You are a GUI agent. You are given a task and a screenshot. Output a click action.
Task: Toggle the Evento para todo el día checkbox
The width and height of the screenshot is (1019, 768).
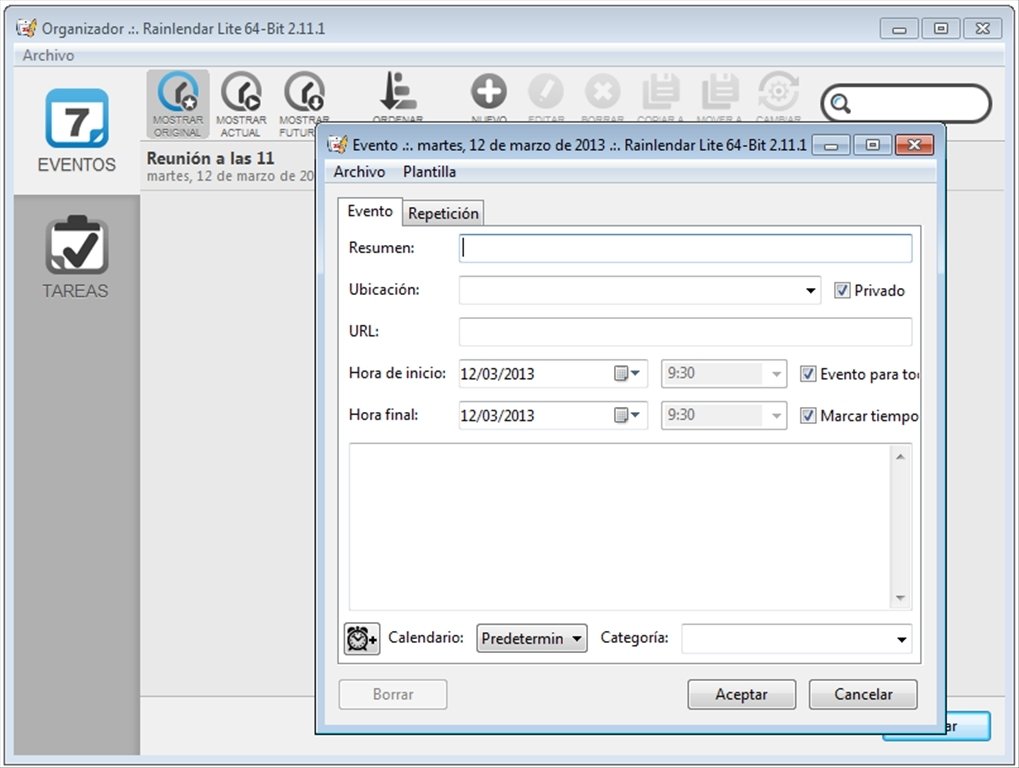tap(808, 374)
